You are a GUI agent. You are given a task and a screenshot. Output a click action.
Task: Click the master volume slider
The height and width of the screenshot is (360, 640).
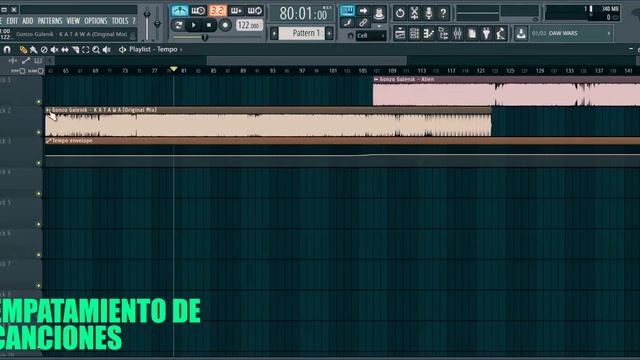coord(147,23)
